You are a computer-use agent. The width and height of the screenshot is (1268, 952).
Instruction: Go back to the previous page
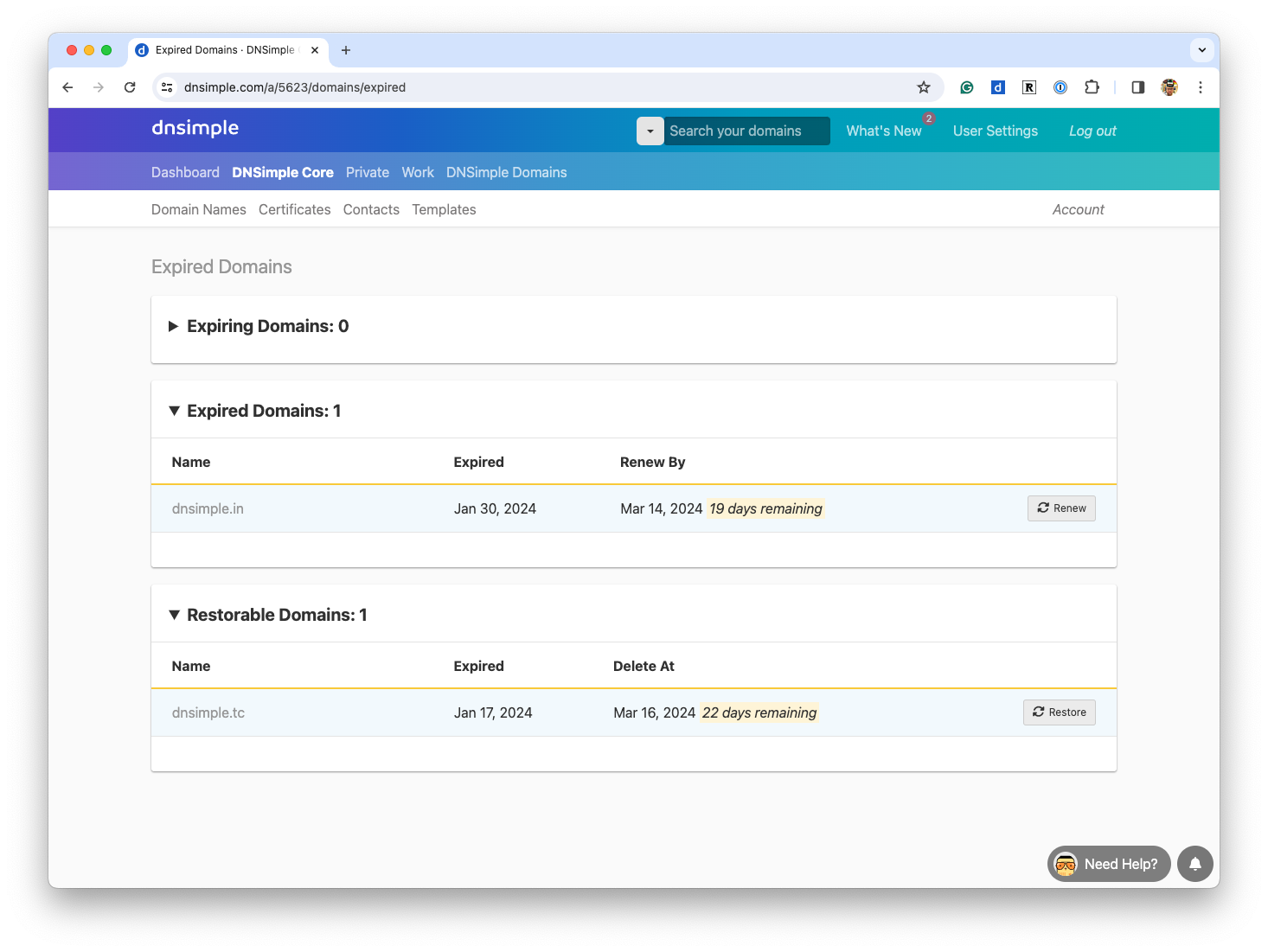tap(68, 87)
